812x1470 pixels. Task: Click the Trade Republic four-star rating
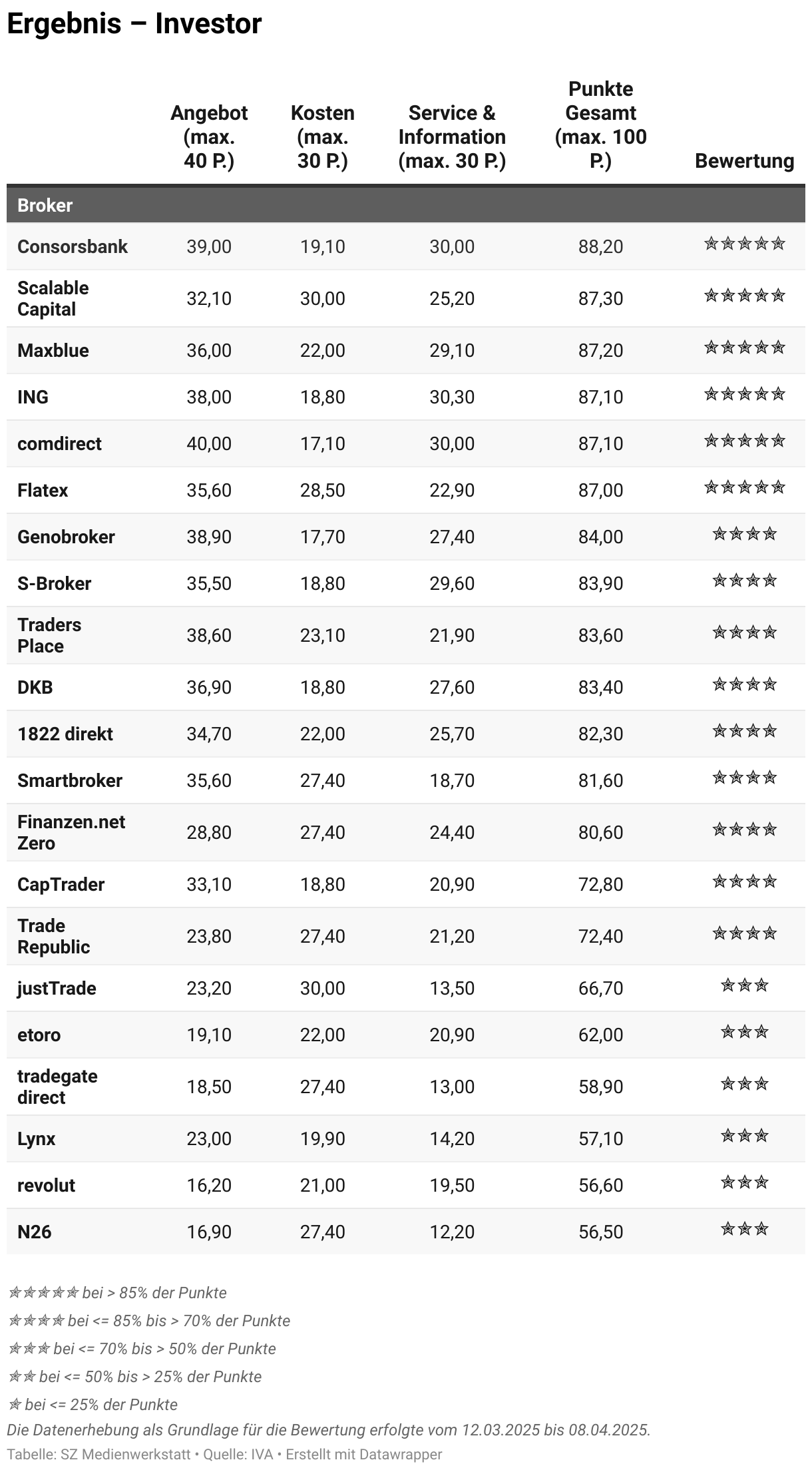click(744, 933)
